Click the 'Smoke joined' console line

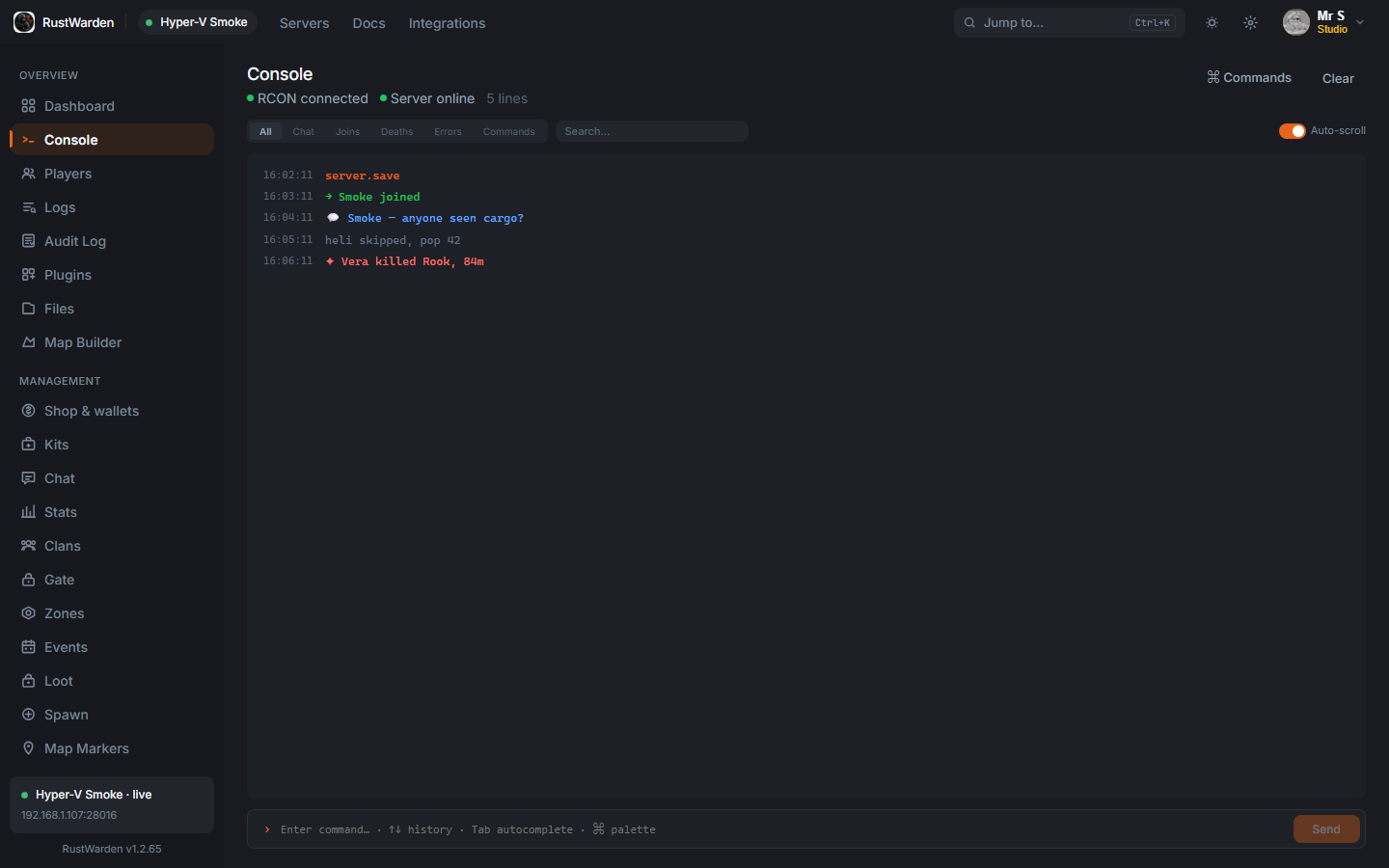tap(379, 197)
